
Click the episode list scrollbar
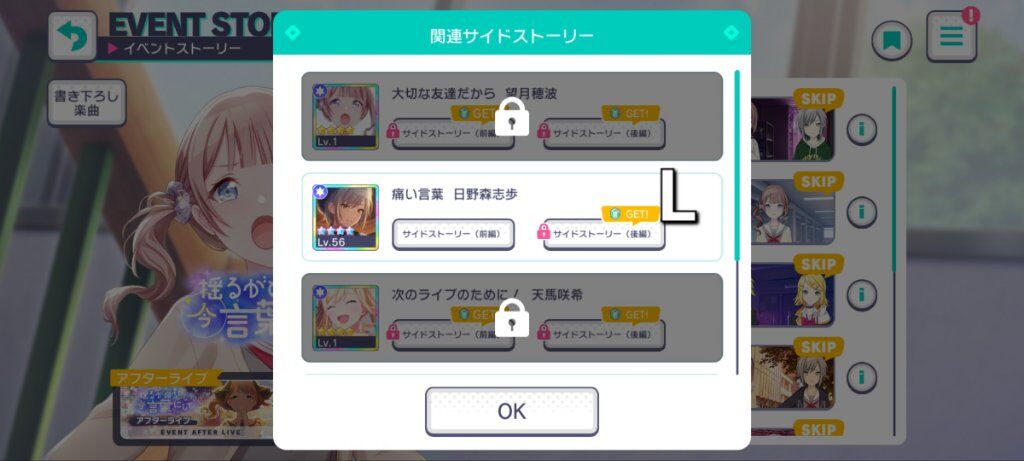(x=894, y=261)
